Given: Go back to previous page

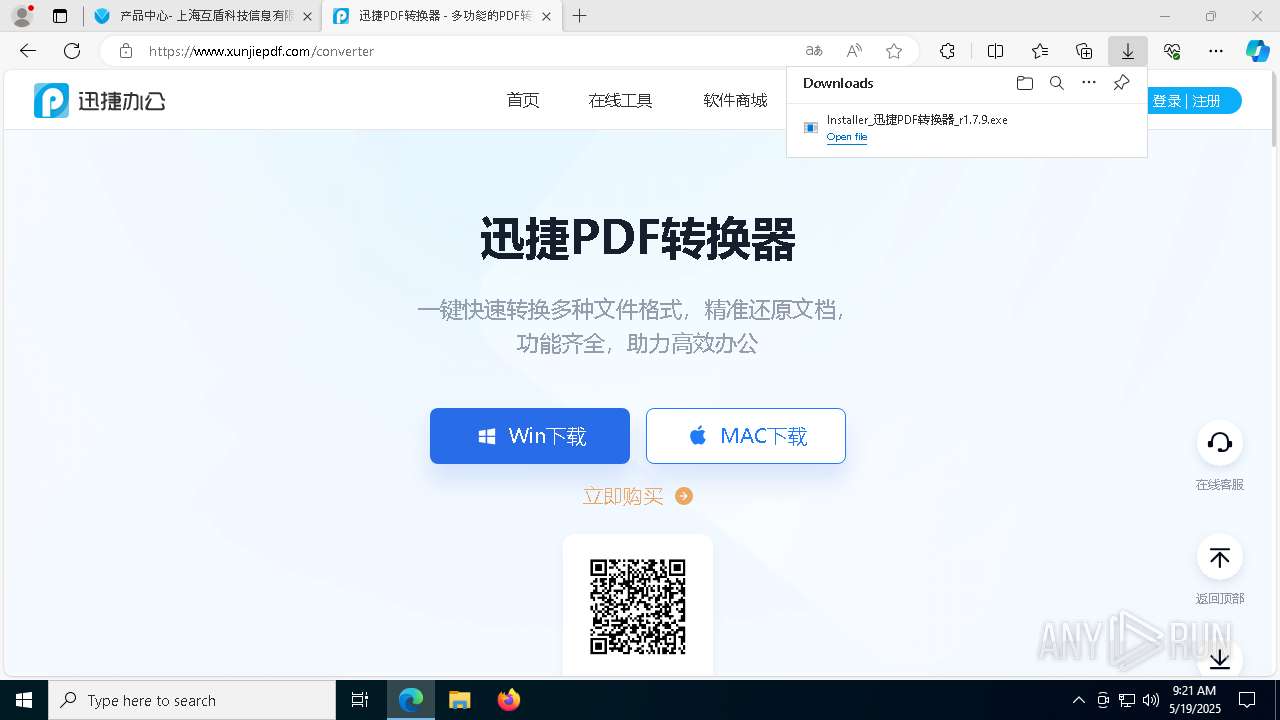Looking at the screenshot, I should (x=28, y=51).
